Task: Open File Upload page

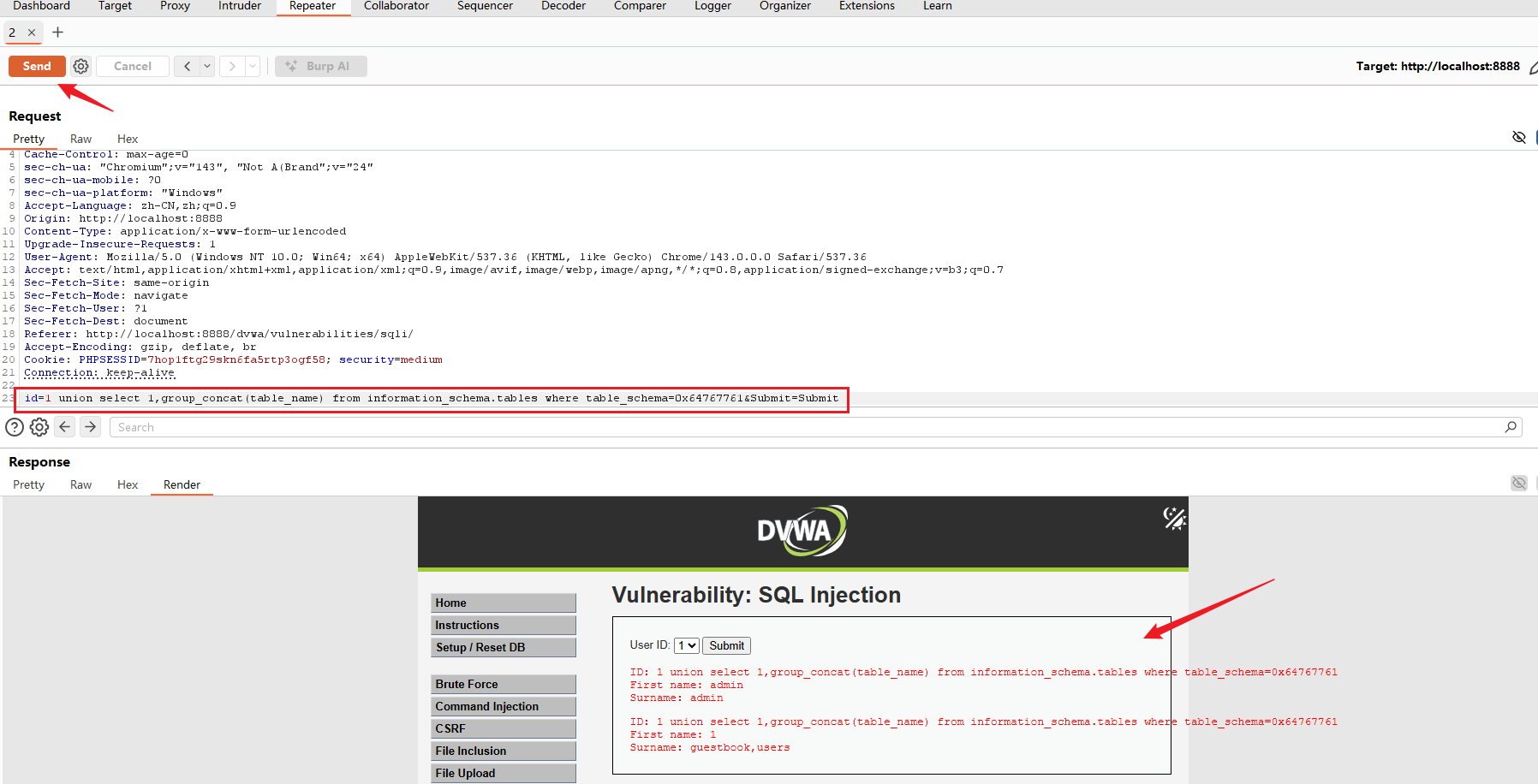Action: tap(504, 773)
